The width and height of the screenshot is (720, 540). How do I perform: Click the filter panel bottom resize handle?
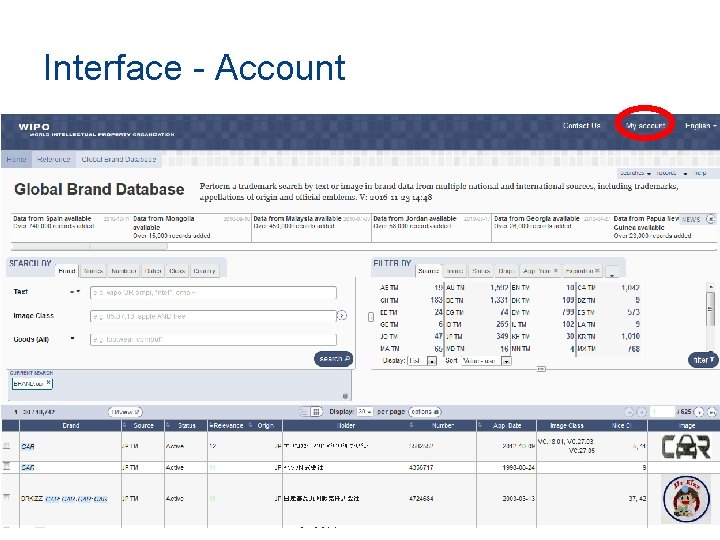coord(541,369)
